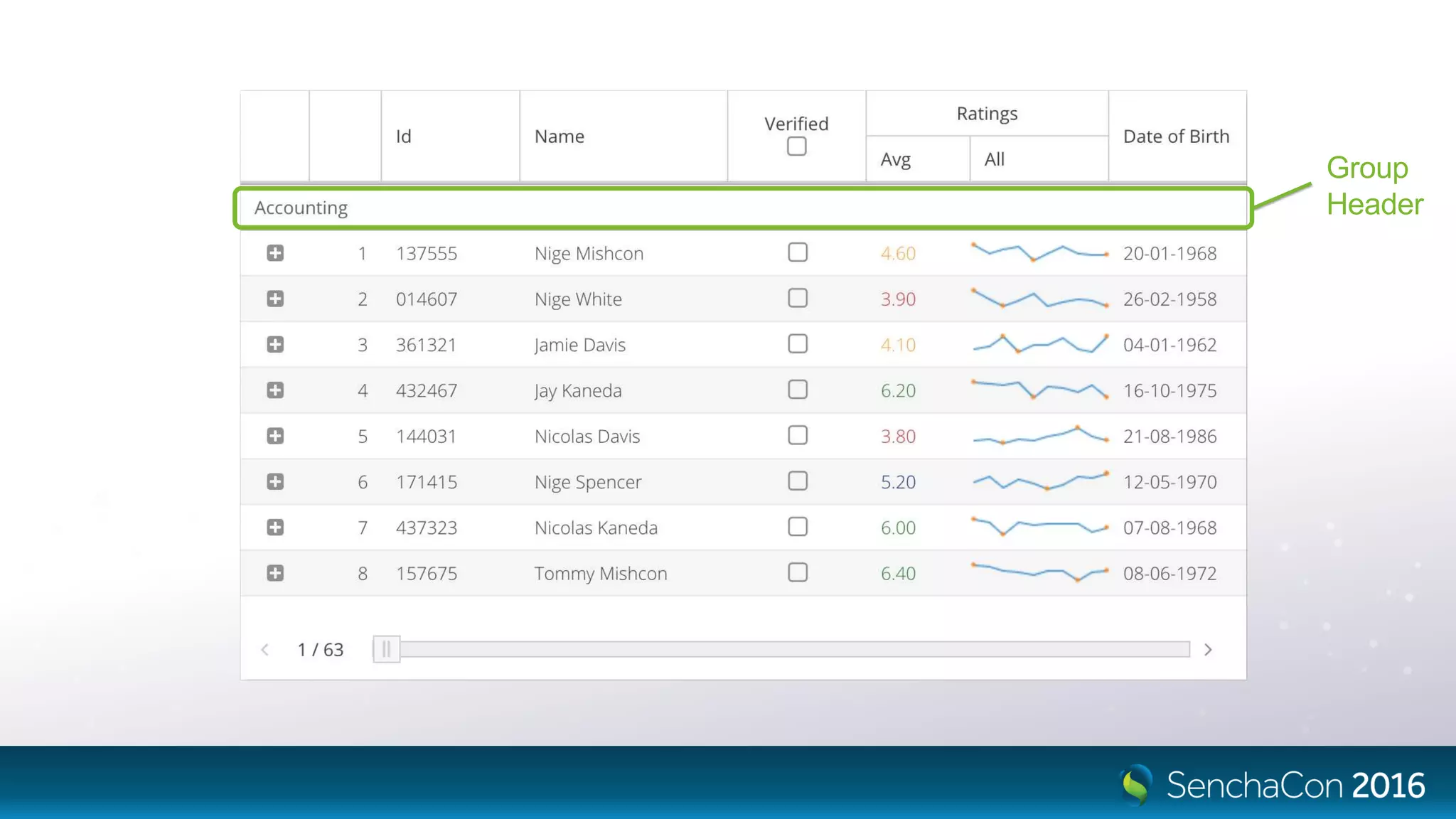This screenshot has width=1456, height=819.
Task: Click sparkline chart for Jamie Davis
Action: (1039, 345)
